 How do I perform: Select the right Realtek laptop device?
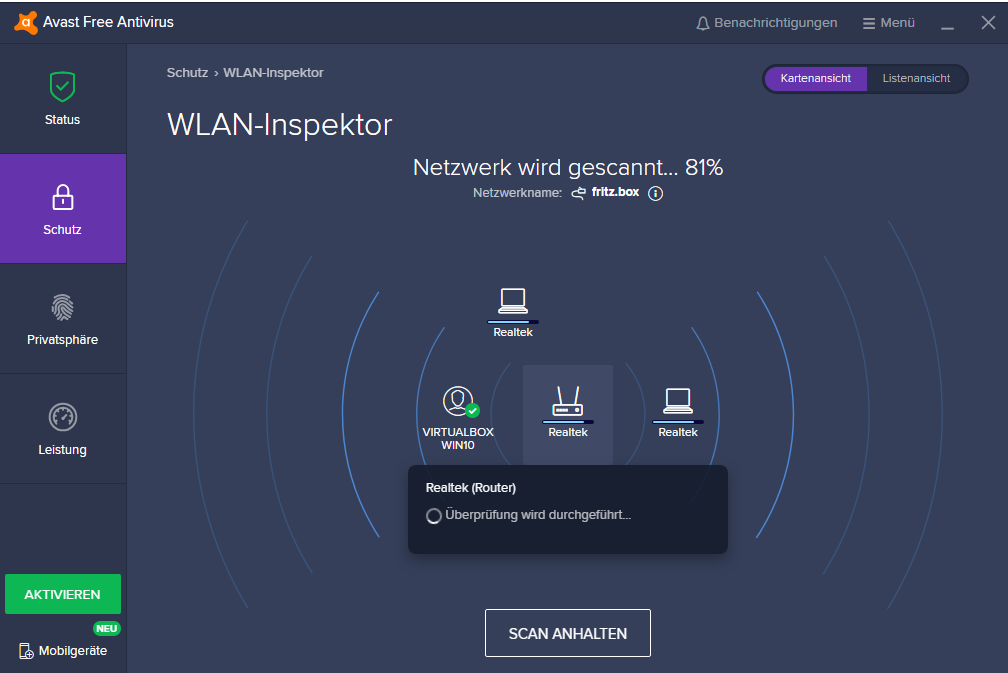(x=678, y=401)
